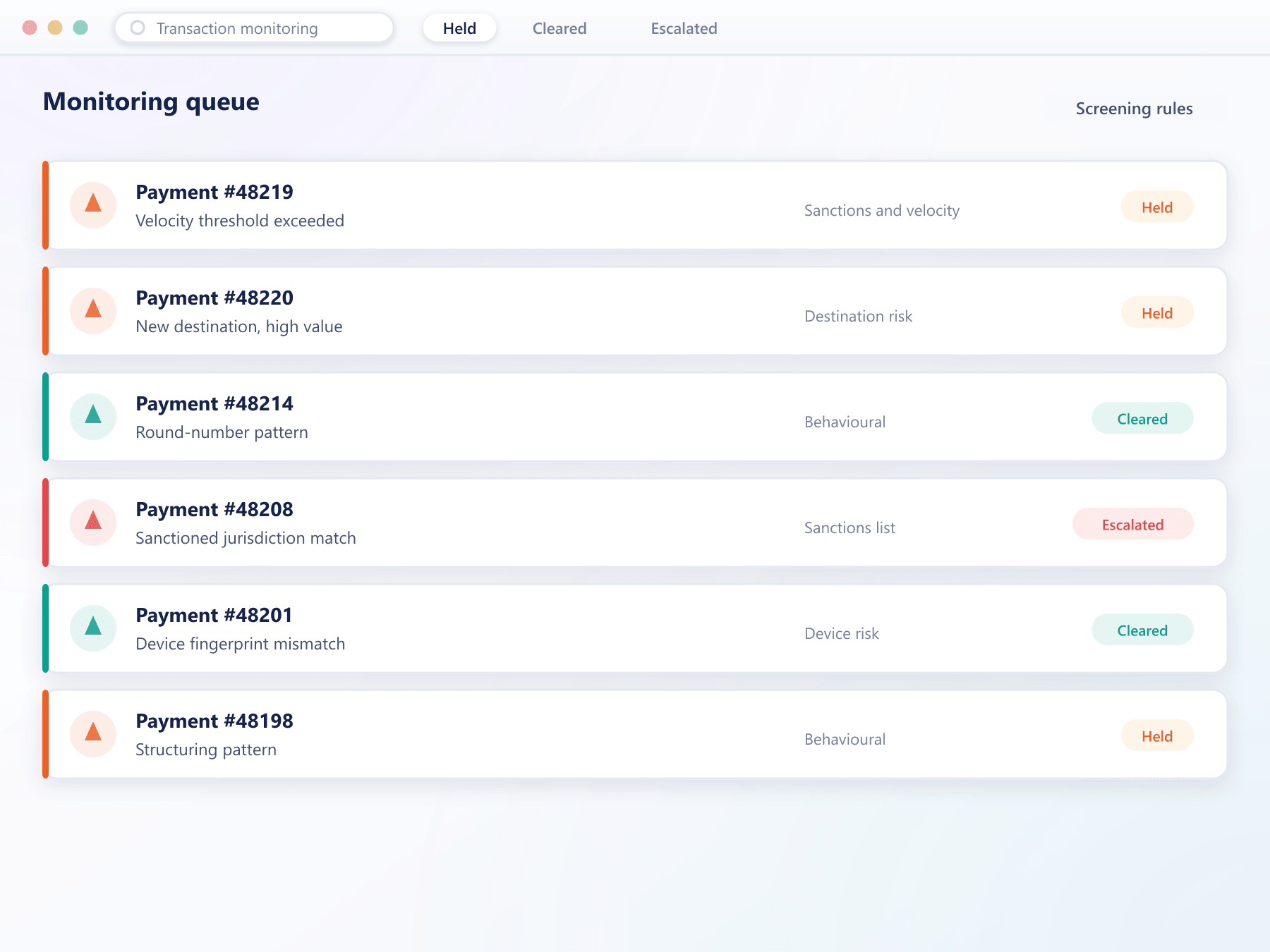Click the 'Sanctions list' rule label
1270x952 pixels.
(849, 528)
